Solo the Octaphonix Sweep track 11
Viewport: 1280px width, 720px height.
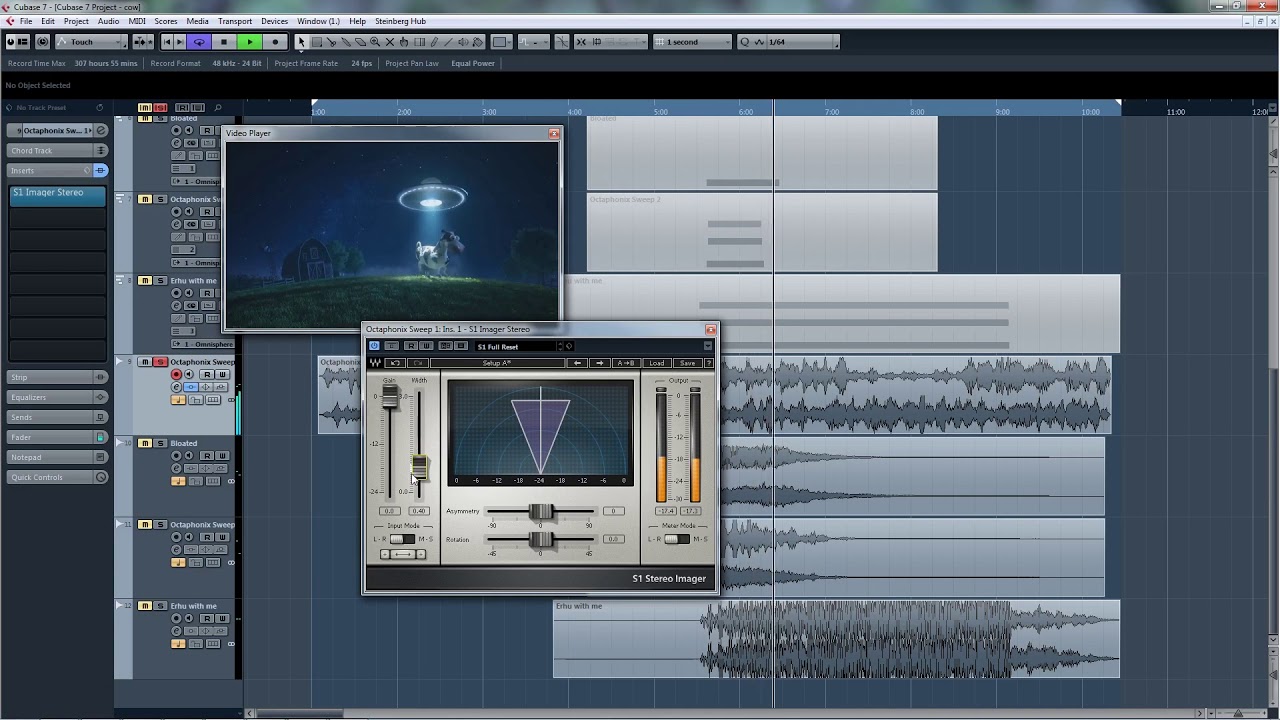pos(160,524)
